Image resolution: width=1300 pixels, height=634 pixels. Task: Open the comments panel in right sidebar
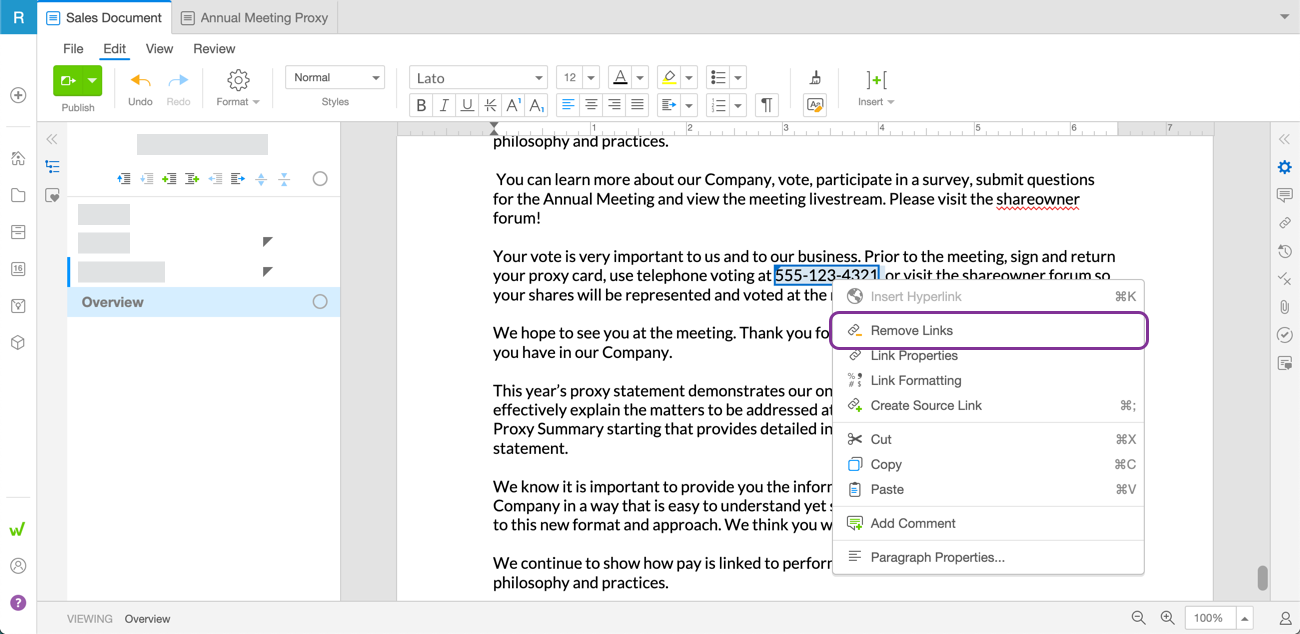[x=1284, y=195]
